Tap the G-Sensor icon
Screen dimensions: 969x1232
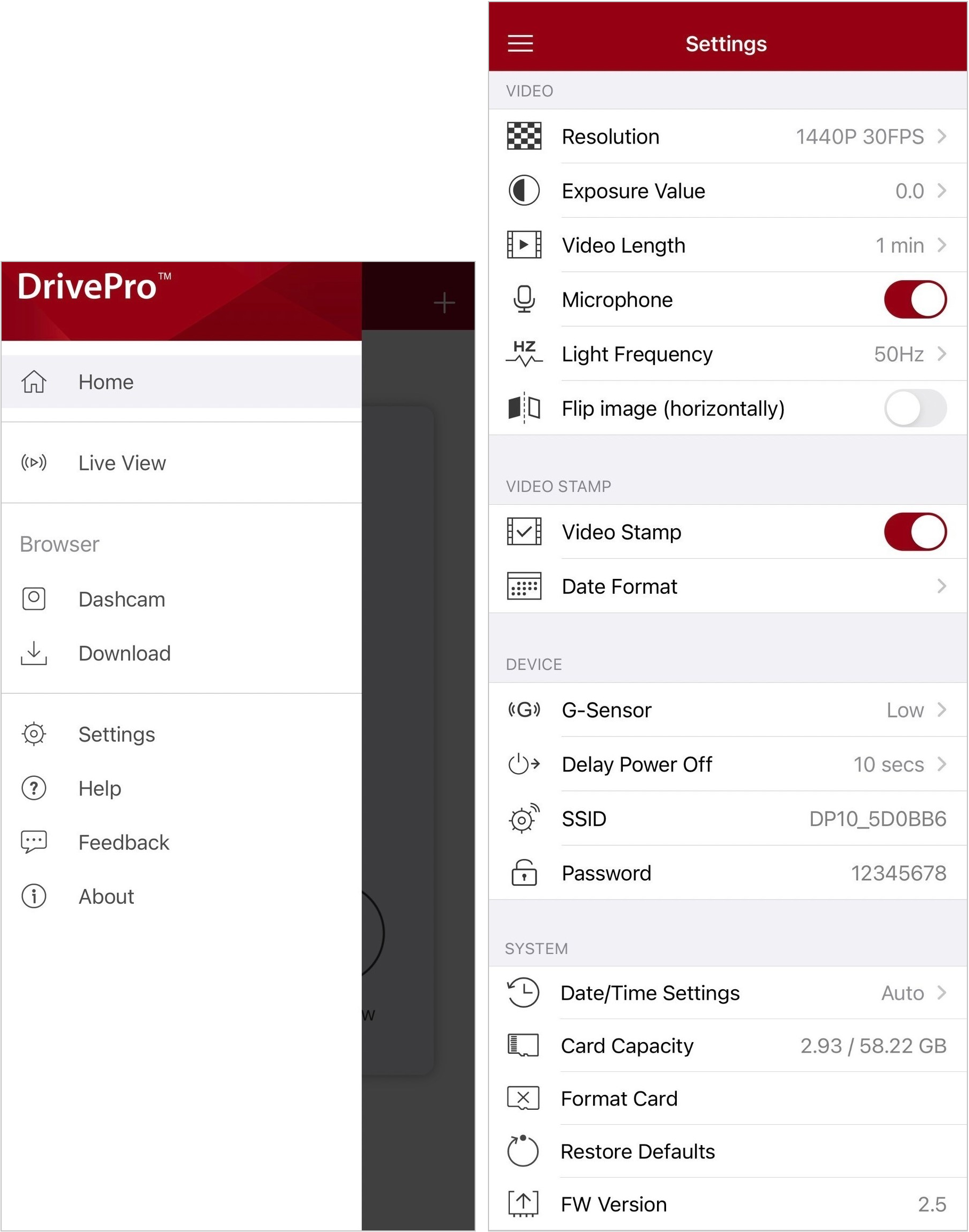tap(524, 710)
